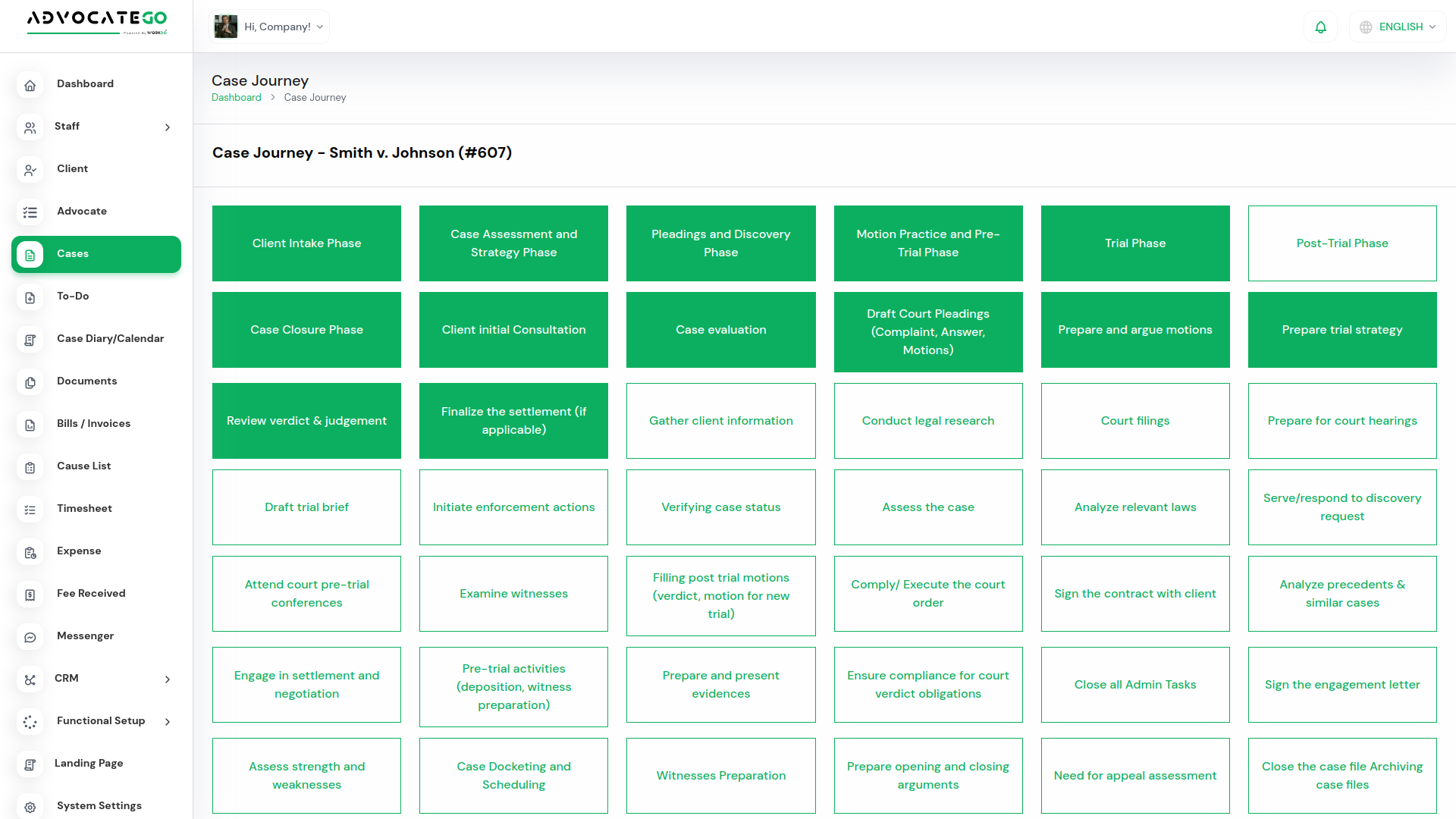Click the Dashboard breadcrumb link
This screenshot has width=1456, height=819.
(x=236, y=98)
